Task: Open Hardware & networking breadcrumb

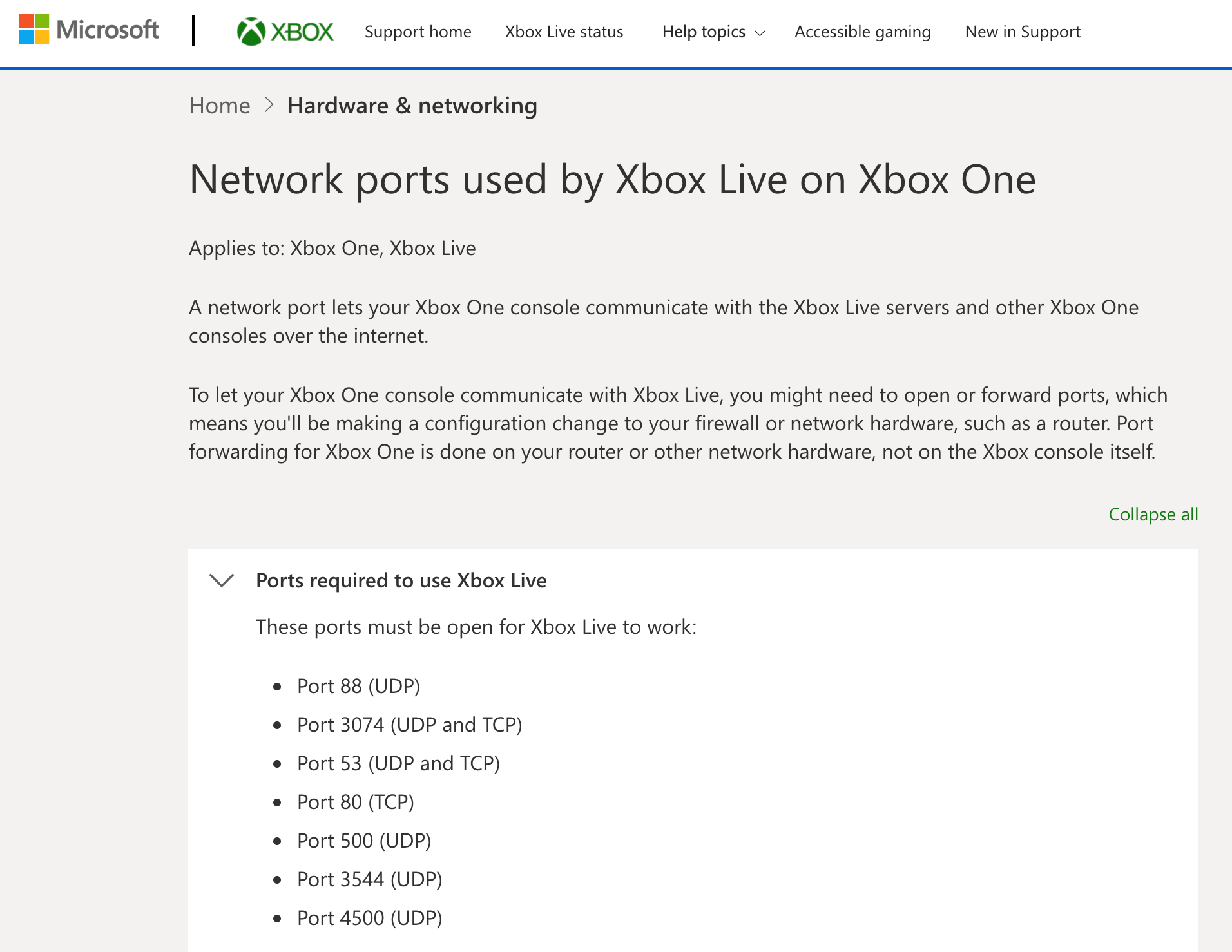Action: coord(412,106)
